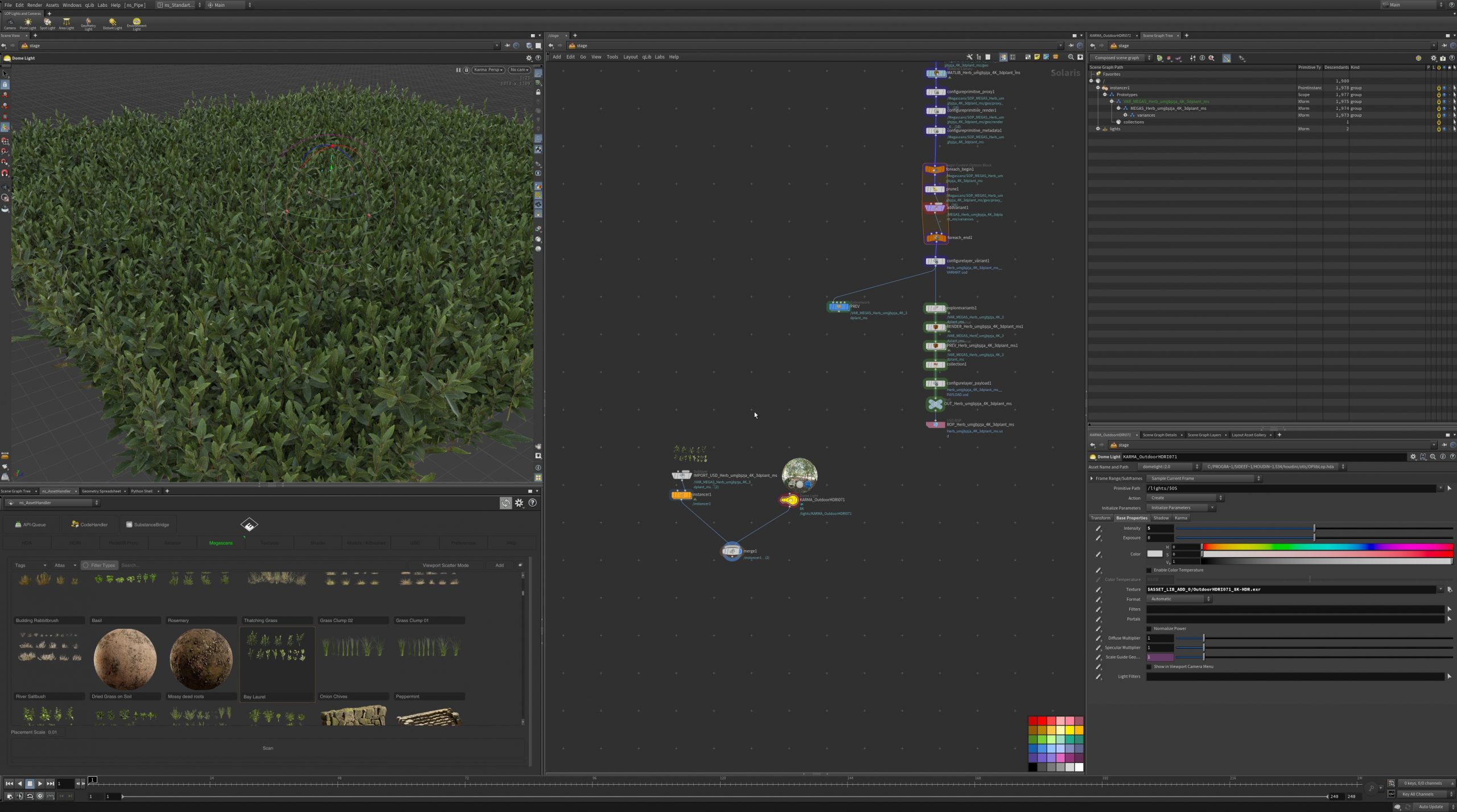Open the Karma Persp viewport menu
The height and width of the screenshot is (812, 1457).
coord(488,70)
